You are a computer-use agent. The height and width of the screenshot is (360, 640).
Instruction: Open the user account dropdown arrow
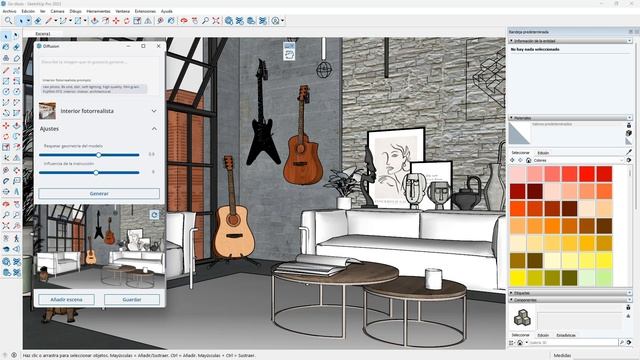click(282, 20)
